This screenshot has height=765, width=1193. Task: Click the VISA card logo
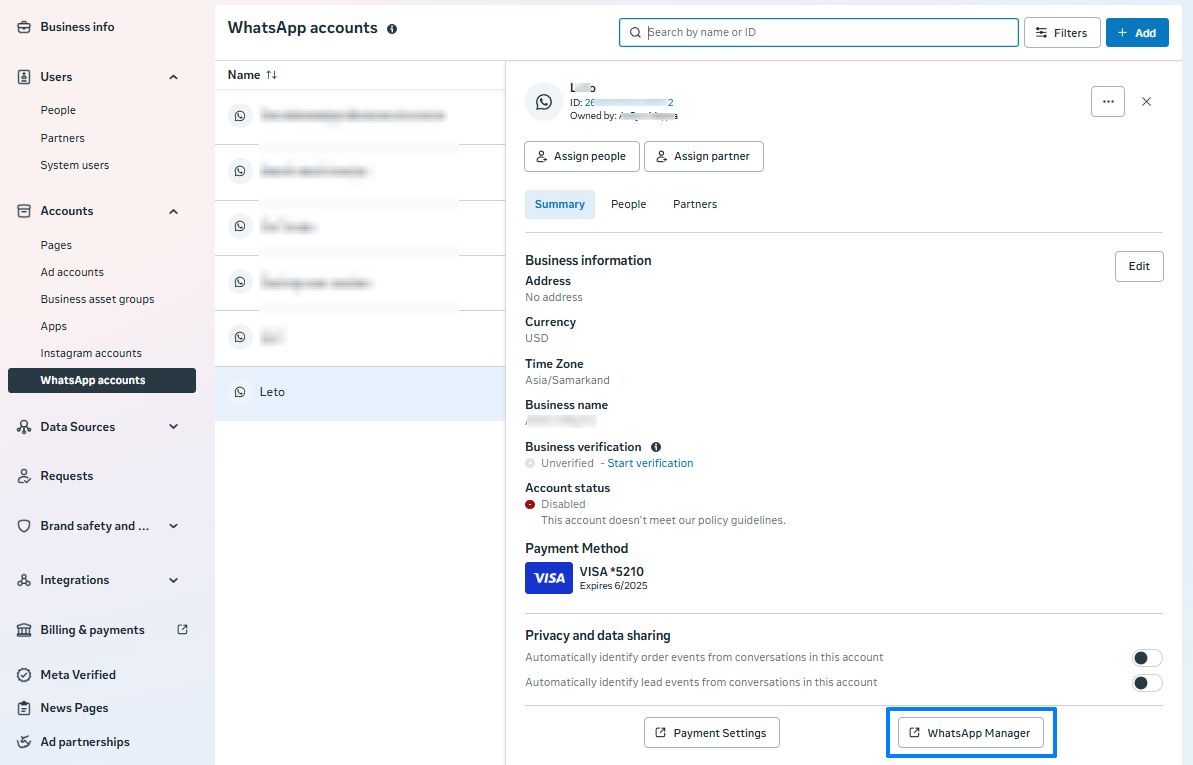click(548, 578)
